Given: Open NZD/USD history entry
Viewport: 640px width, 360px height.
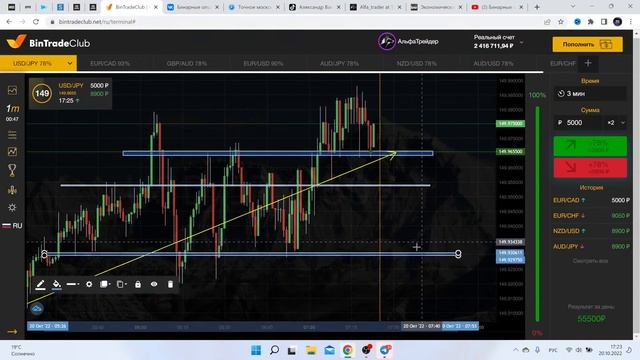Looking at the screenshot, I should [591, 231].
